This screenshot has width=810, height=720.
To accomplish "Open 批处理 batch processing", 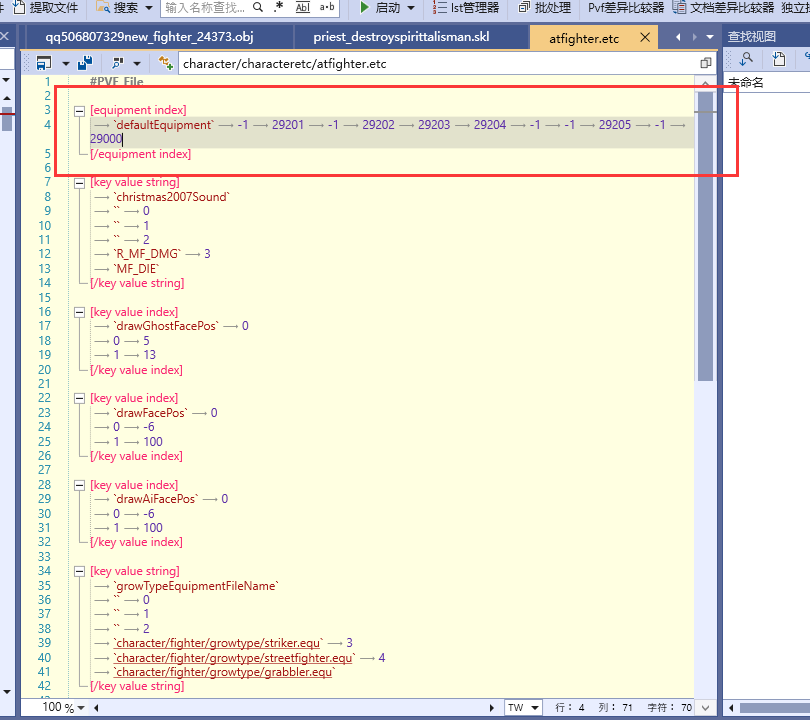I will click(545, 8).
